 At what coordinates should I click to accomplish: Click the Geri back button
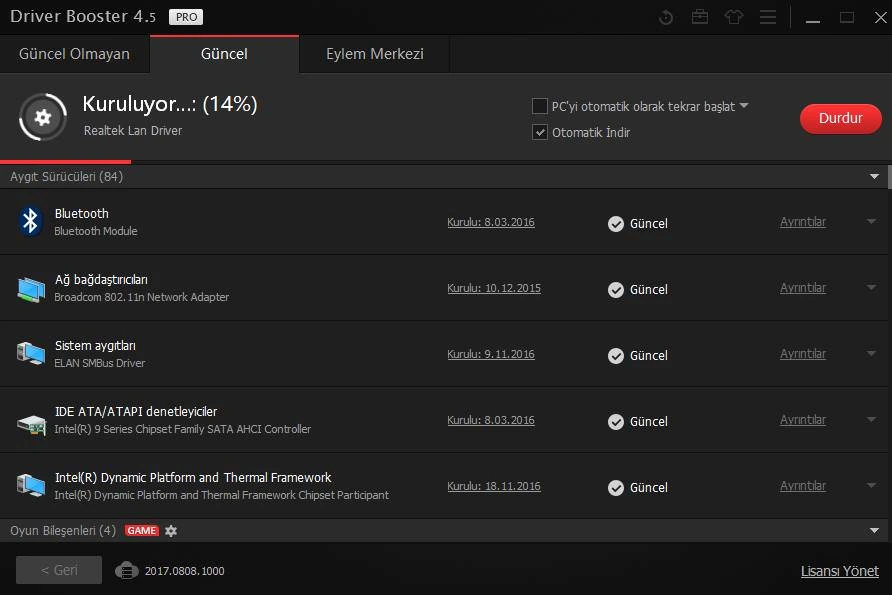coord(59,570)
